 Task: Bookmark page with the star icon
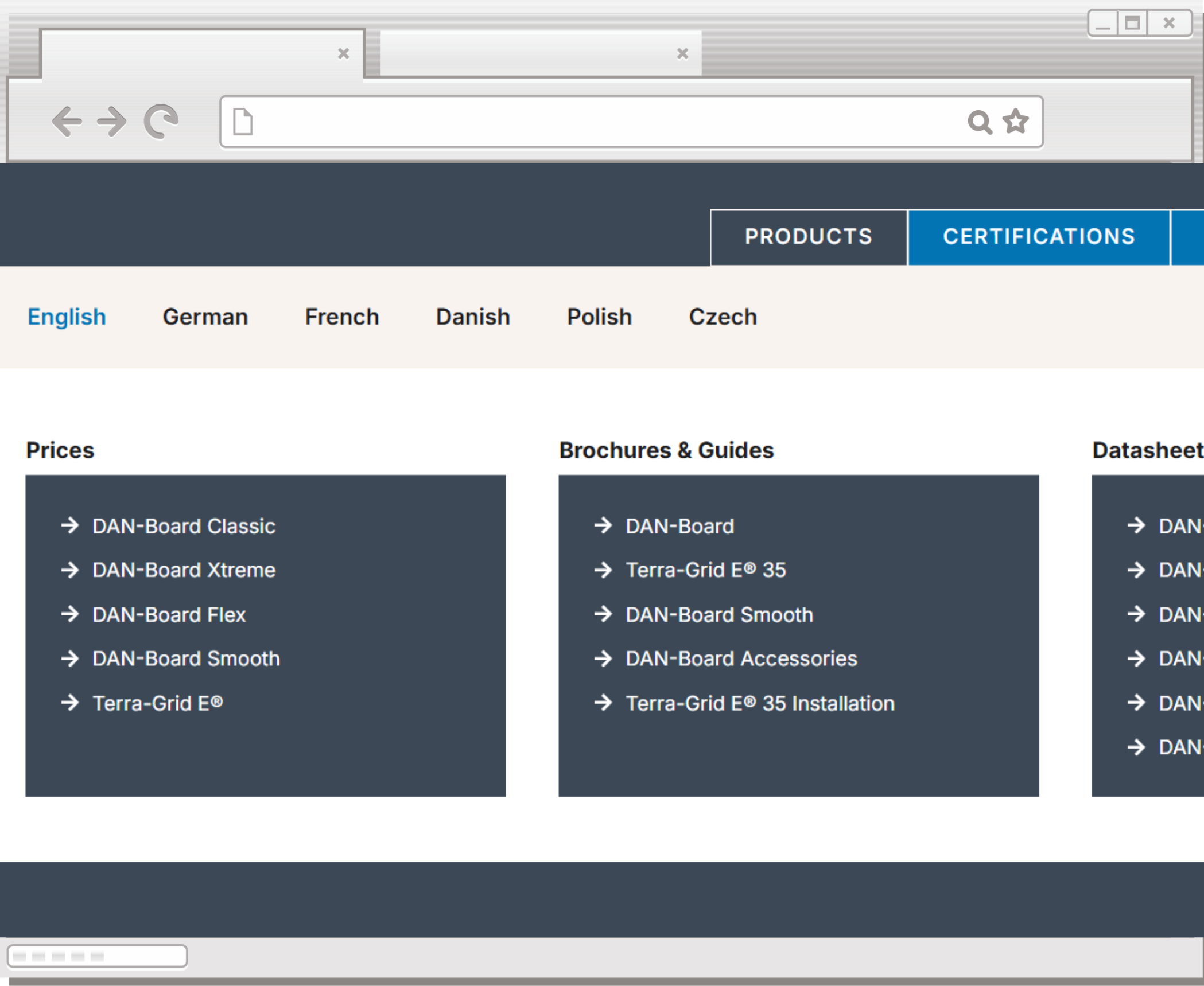pos(1016,121)
